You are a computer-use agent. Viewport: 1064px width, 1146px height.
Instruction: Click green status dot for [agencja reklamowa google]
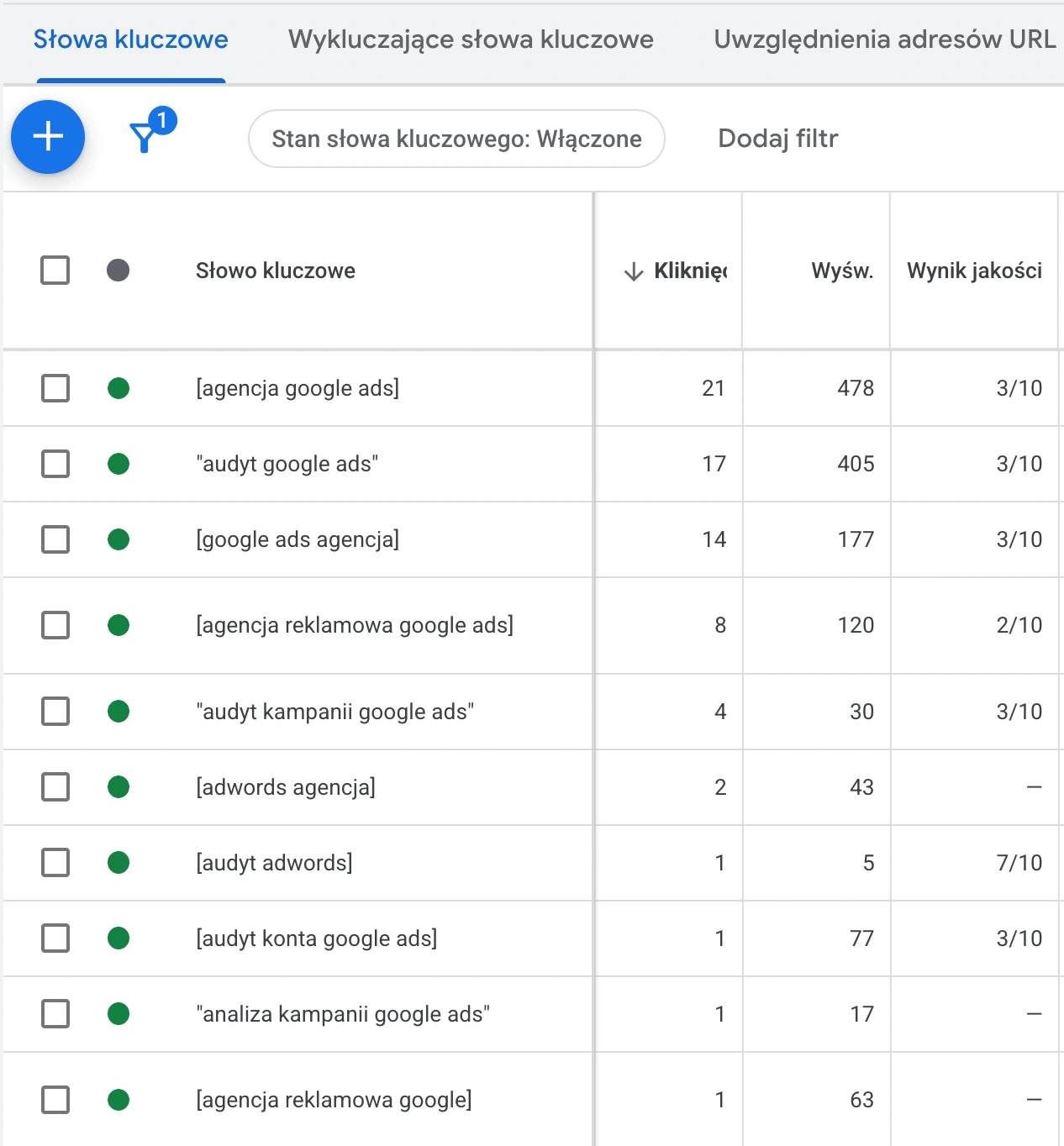pyautogui.click(x=119, y=1100)
